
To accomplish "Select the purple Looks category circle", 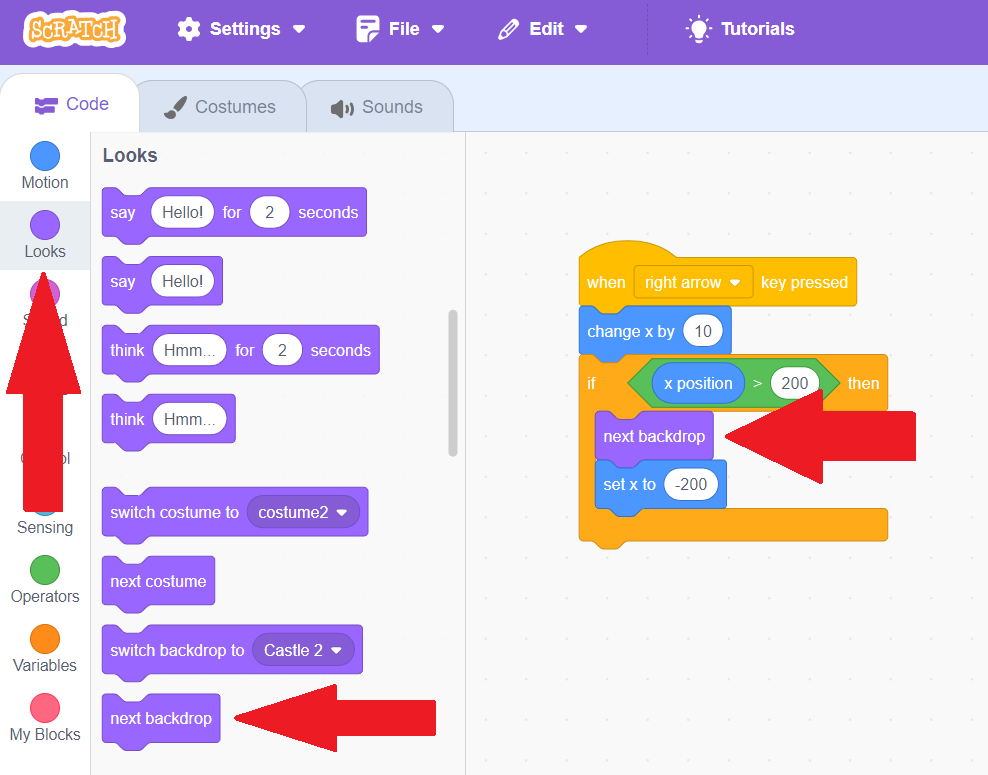I will point(45,225).
